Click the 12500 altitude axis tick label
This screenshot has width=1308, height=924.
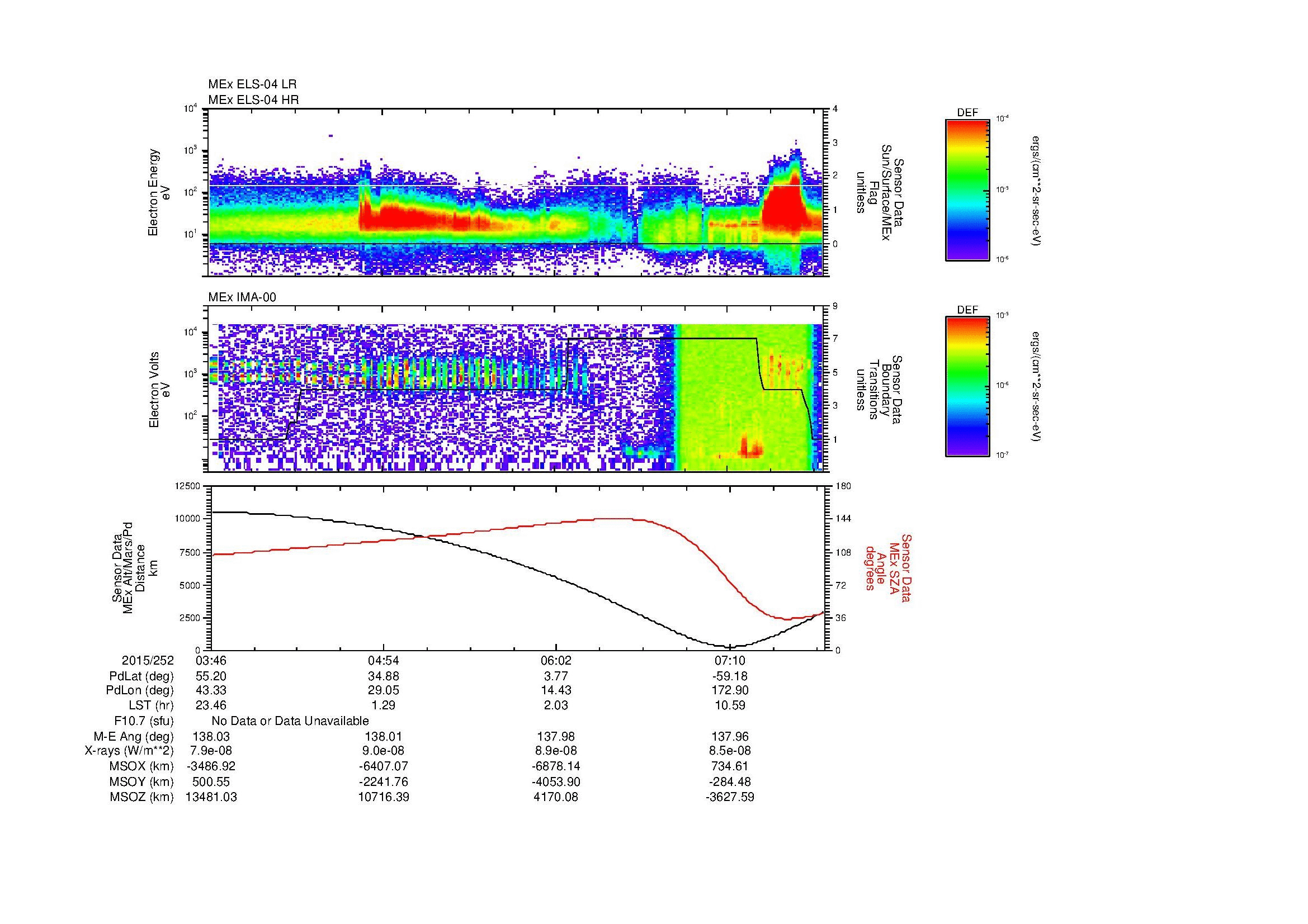click(187, 486)
